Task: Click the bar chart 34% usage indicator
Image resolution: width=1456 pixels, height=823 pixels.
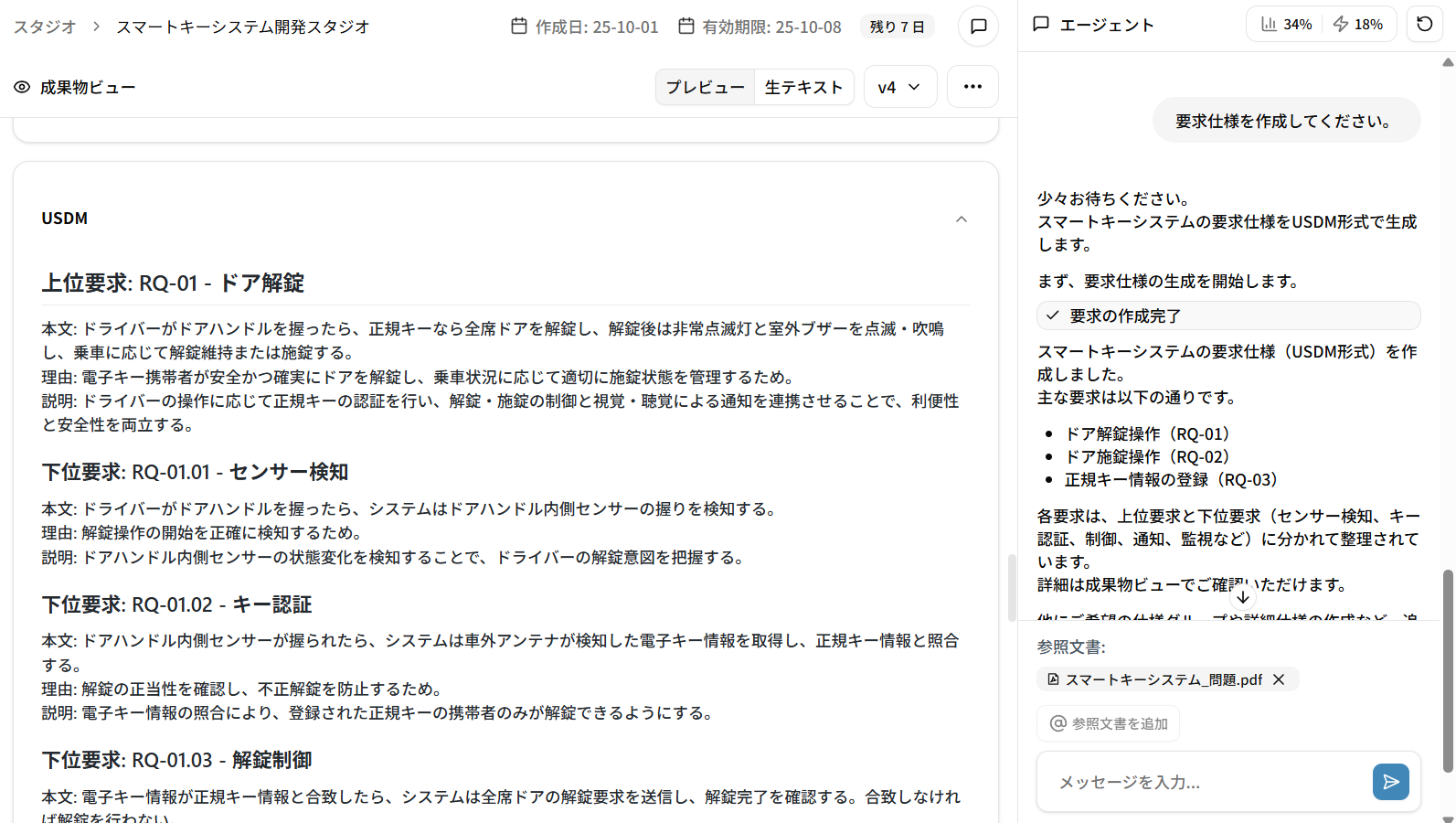Action: pos(1286,25)
